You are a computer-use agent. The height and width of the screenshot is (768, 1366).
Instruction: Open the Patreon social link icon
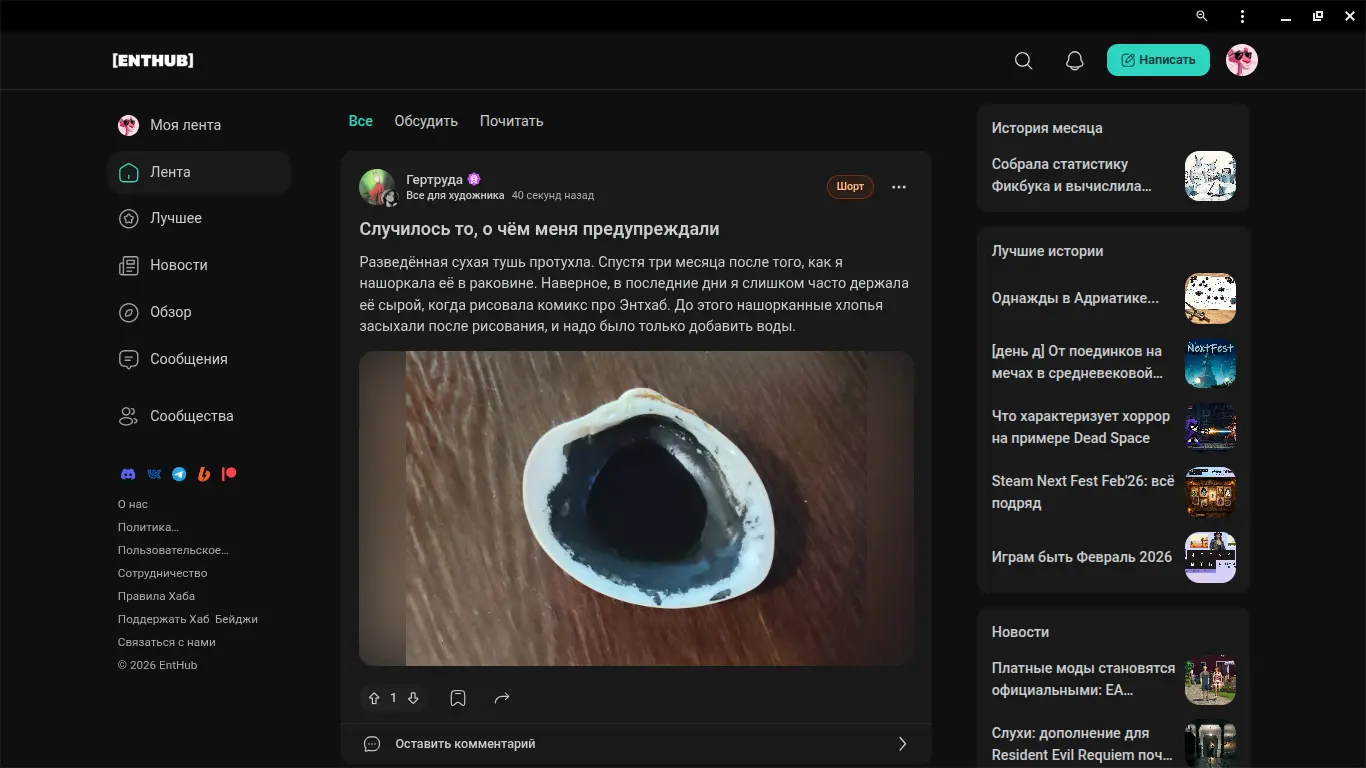[229, 474]
